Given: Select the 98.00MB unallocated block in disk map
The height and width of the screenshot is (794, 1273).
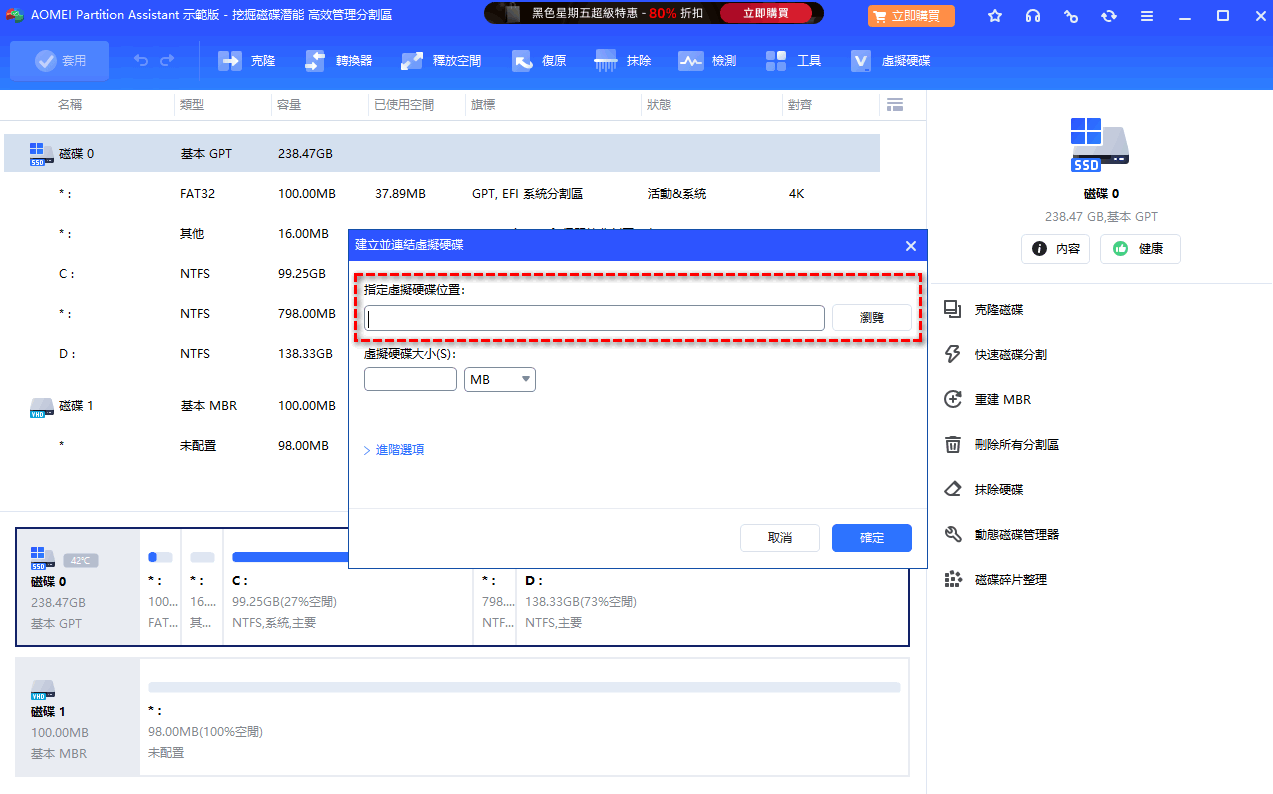Looking at the screenshot, I should (x=524, y=717).
